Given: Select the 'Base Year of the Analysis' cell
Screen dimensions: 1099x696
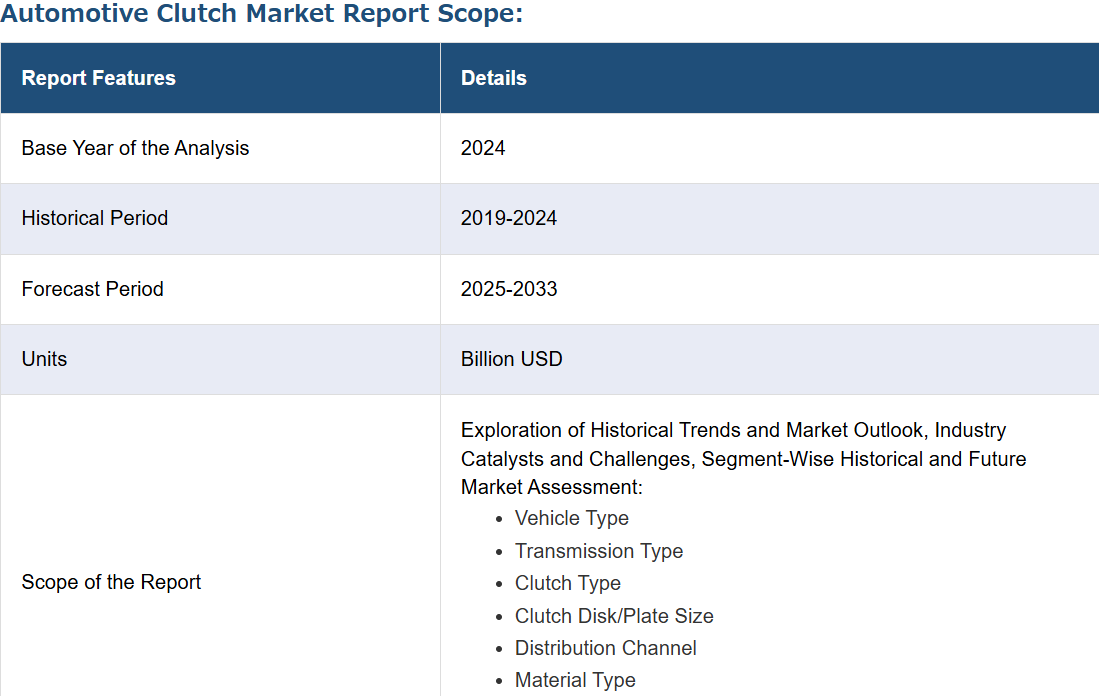Looking at the screenshot, I should coord(220,149).
